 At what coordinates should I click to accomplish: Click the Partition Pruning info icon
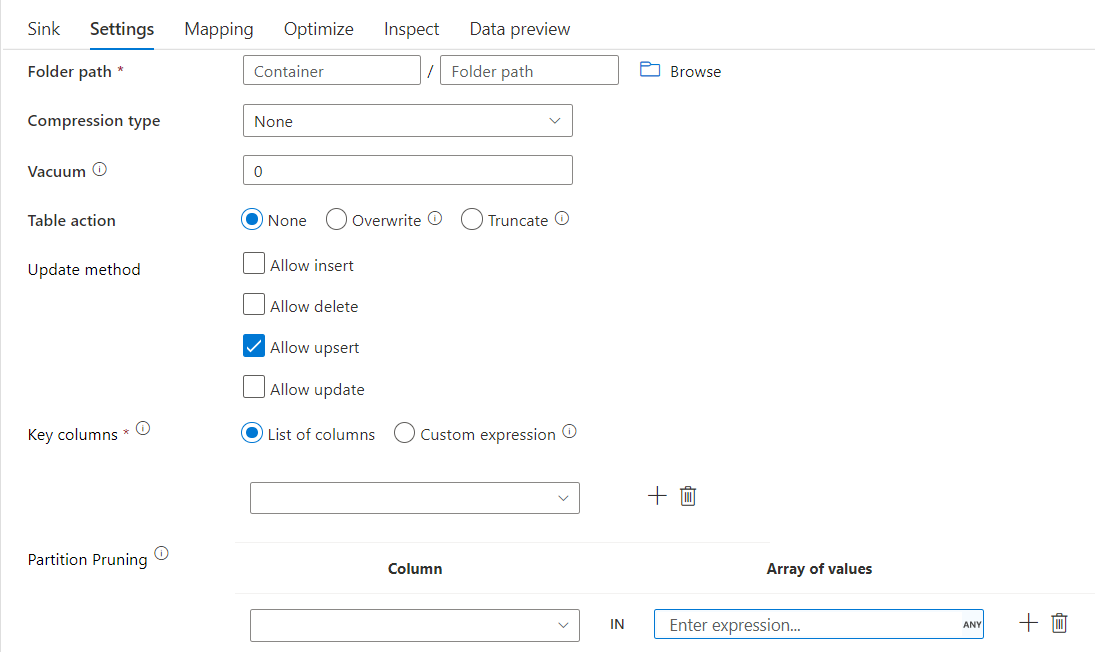pyautogui.click(x=161, y=552)
